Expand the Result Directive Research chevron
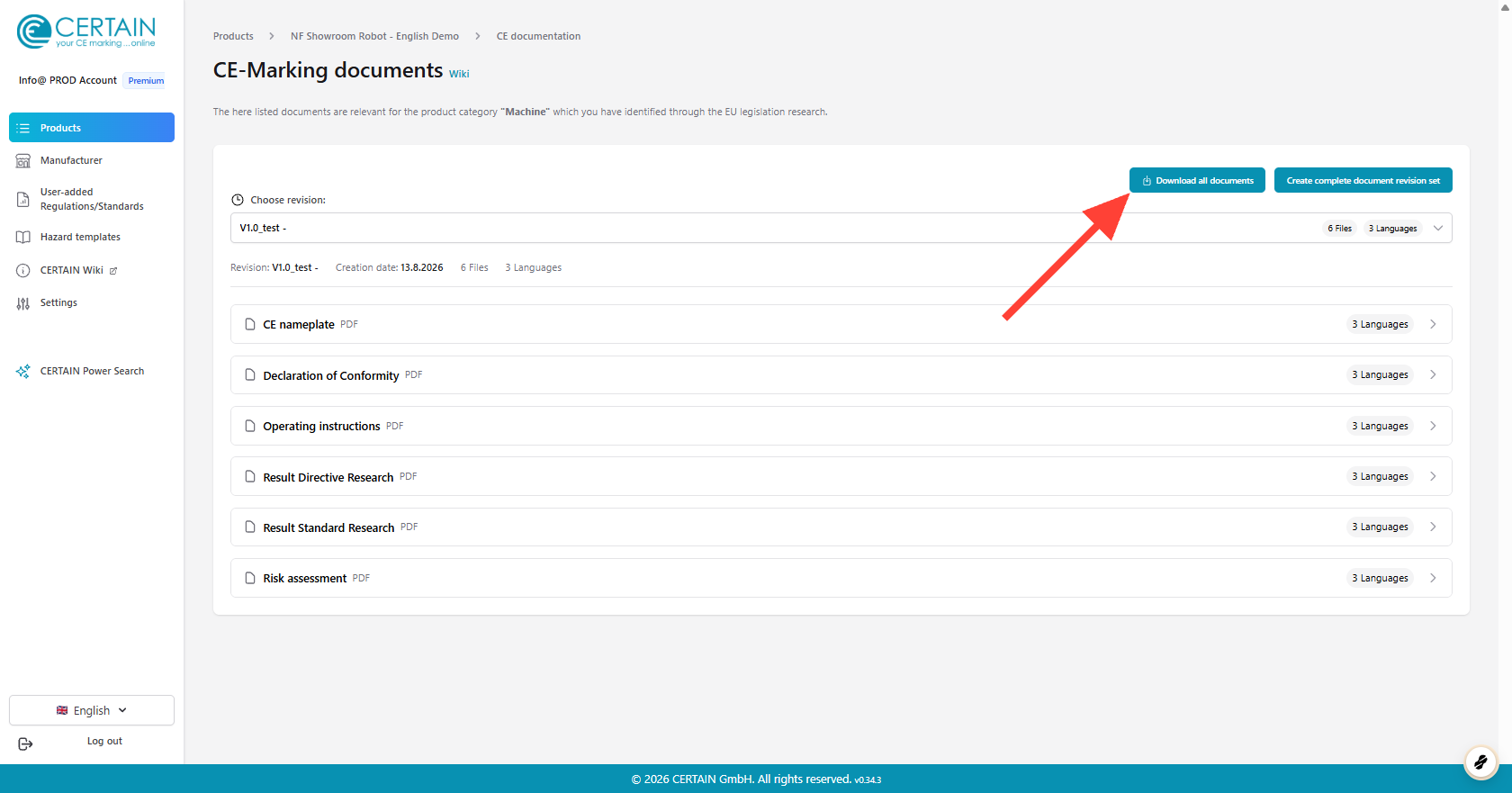The image size is (1512, 793). tap(1433, 476)
